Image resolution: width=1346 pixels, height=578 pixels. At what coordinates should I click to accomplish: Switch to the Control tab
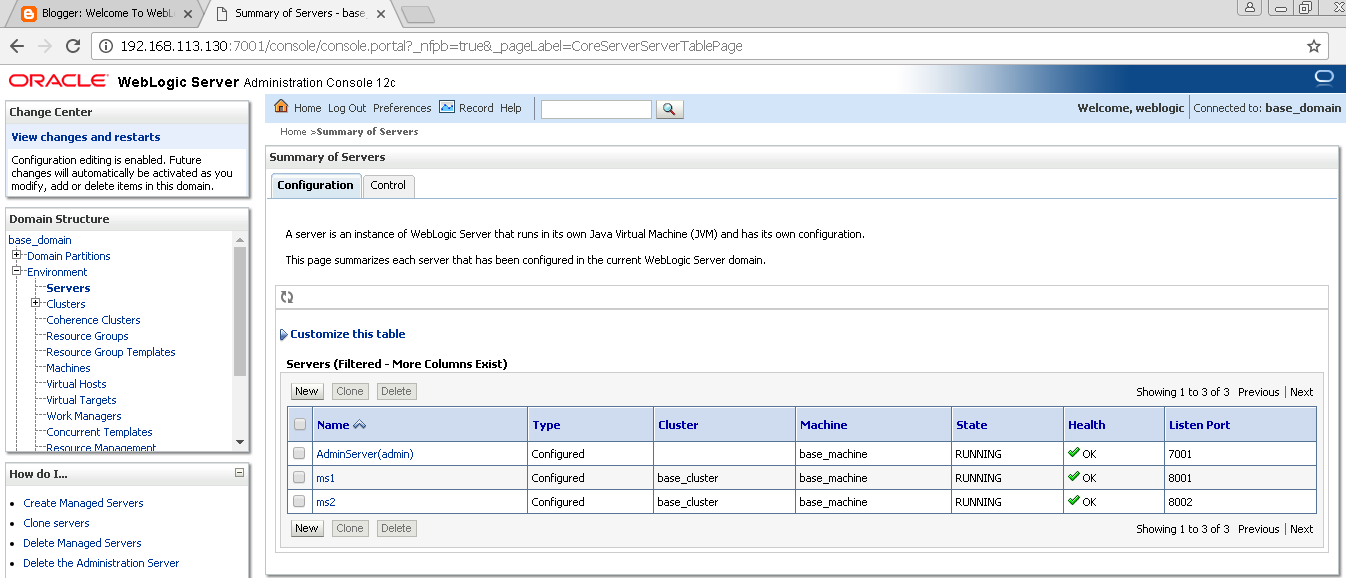point(388,185)
